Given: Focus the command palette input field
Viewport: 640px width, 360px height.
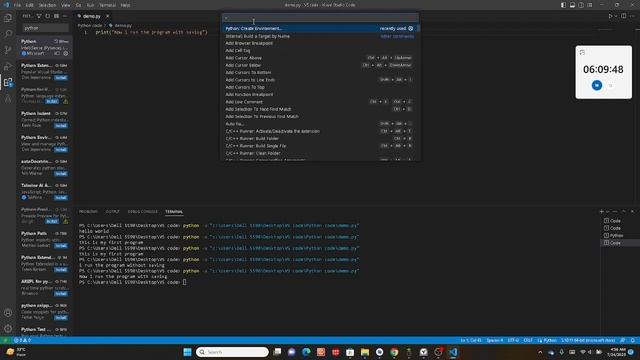Looking at the screenshot, I should point(320,18).
